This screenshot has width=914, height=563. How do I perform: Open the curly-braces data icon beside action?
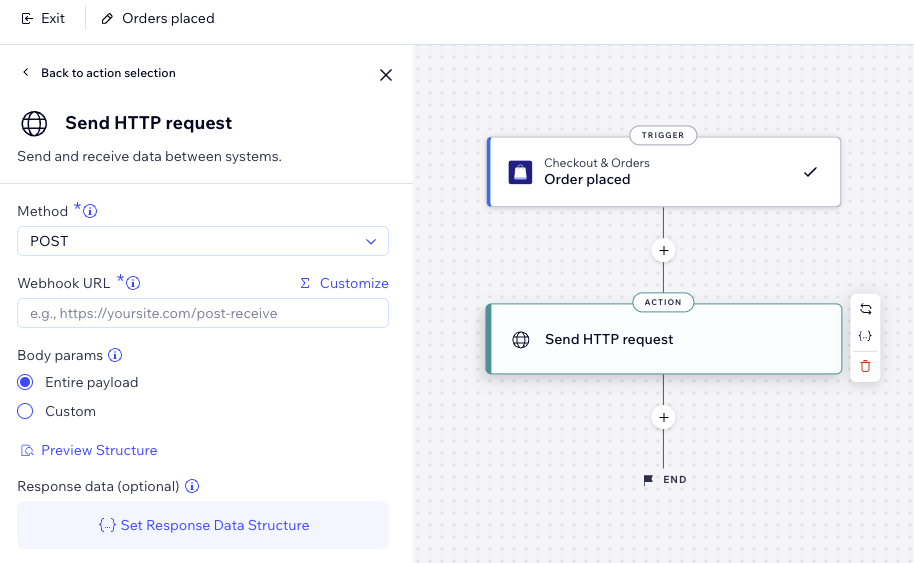coord(866,336)
